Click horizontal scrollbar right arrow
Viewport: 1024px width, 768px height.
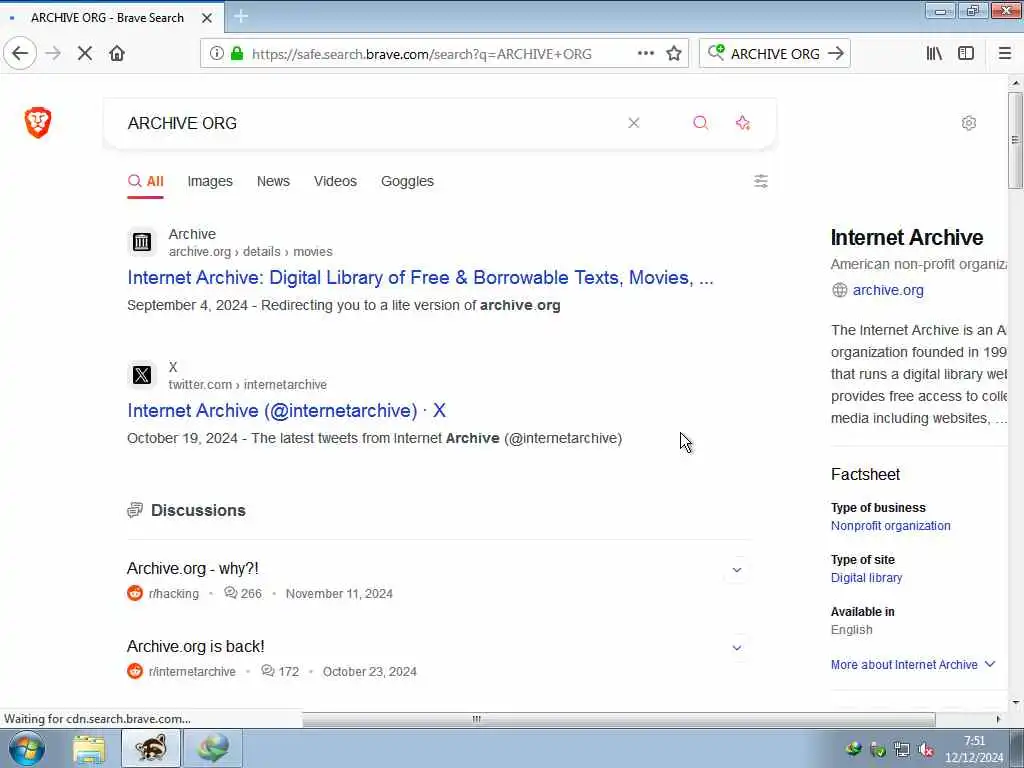(x=997, y=719)
